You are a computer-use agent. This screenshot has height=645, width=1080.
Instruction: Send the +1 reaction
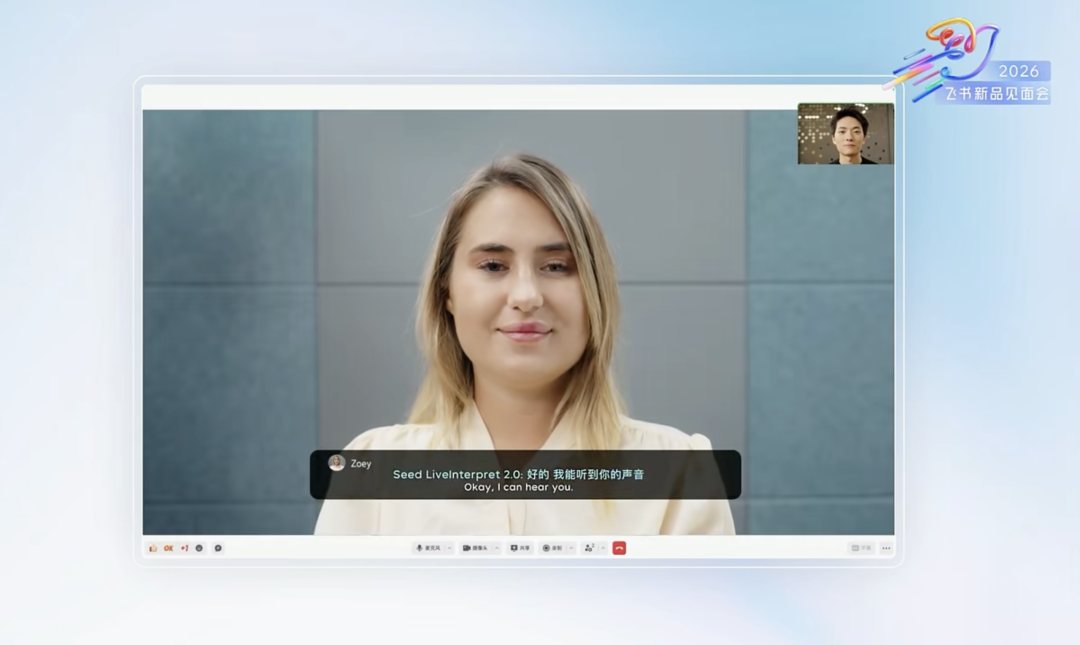(184, 548)
